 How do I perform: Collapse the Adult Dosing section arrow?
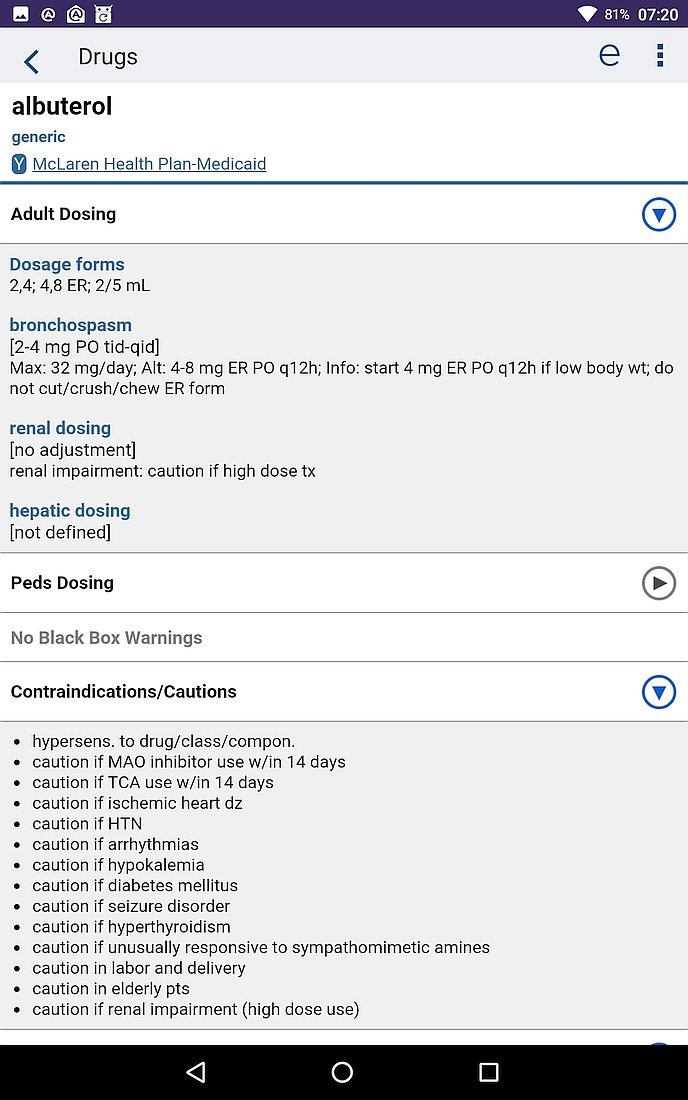(x=659, y=215)
